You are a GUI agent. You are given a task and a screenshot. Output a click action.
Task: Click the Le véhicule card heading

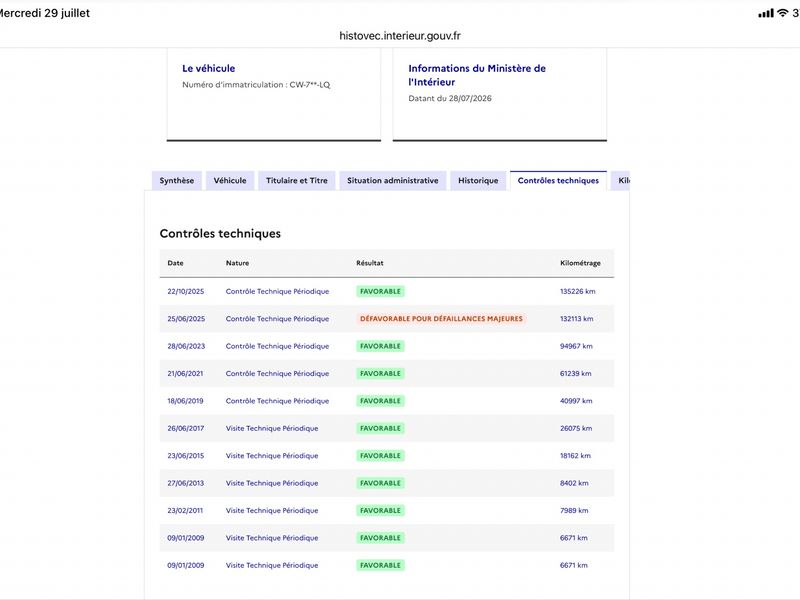[209, 68]
